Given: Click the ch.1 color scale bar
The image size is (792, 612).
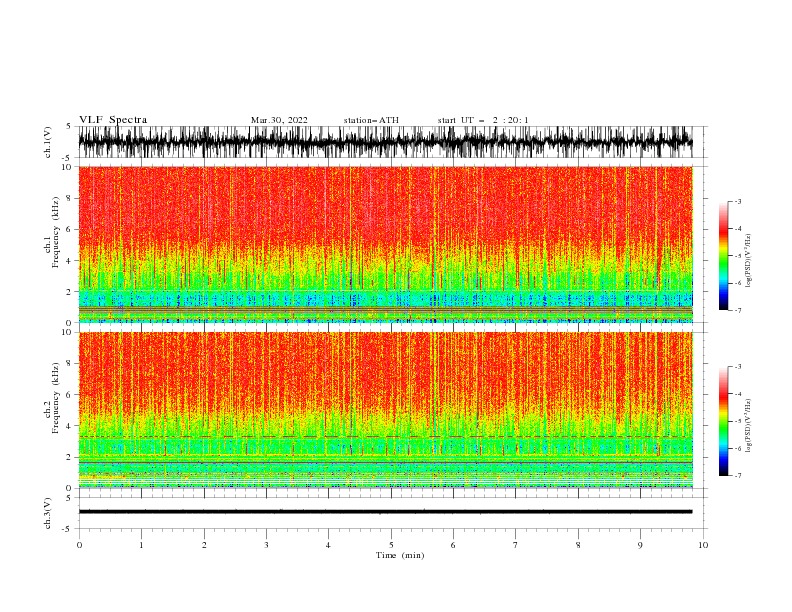Looking at the screenshot, I should (x=723, y=256).
